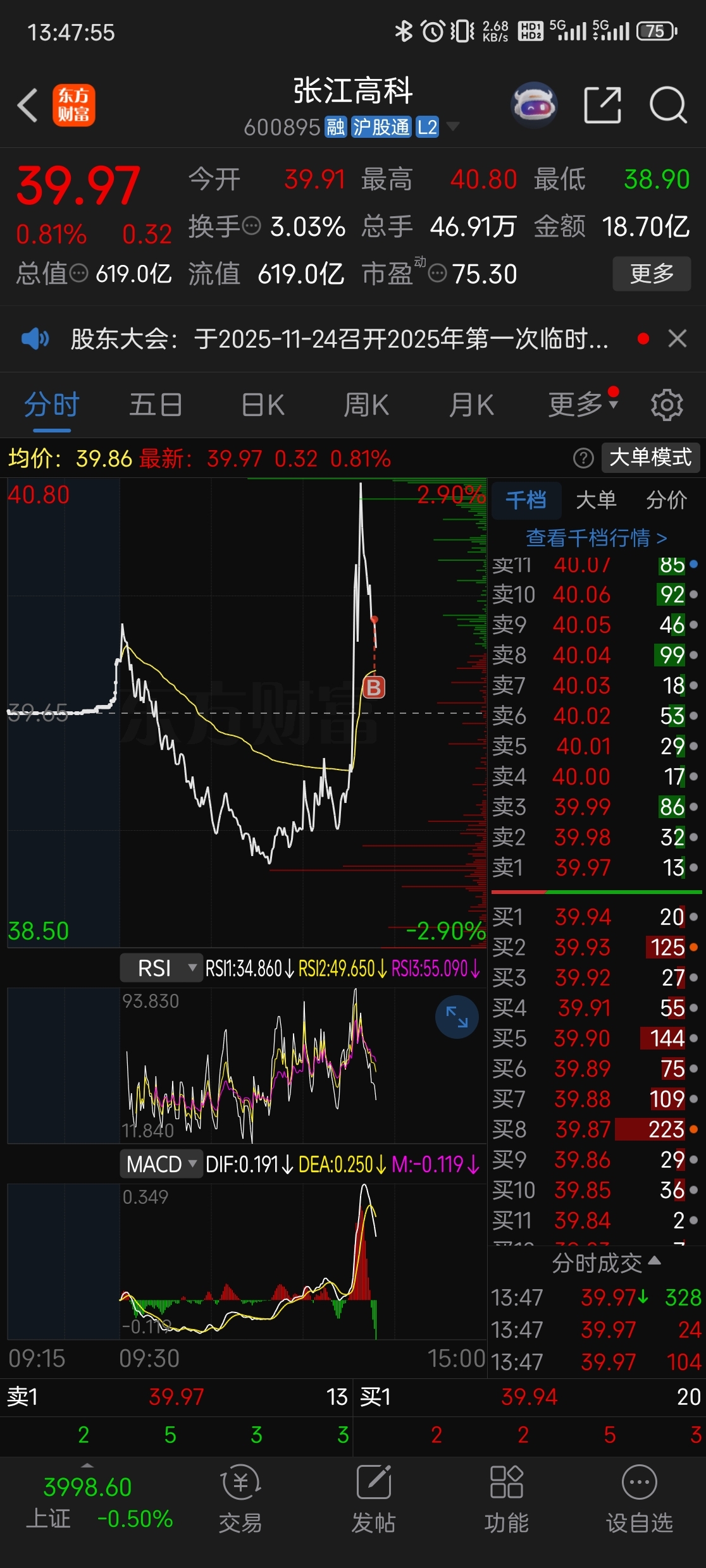Tap the info icon beside 总值
Image resolution: width=706 pixels, height=1568 pixels.
pyautogui.click(x=78, y=273)
